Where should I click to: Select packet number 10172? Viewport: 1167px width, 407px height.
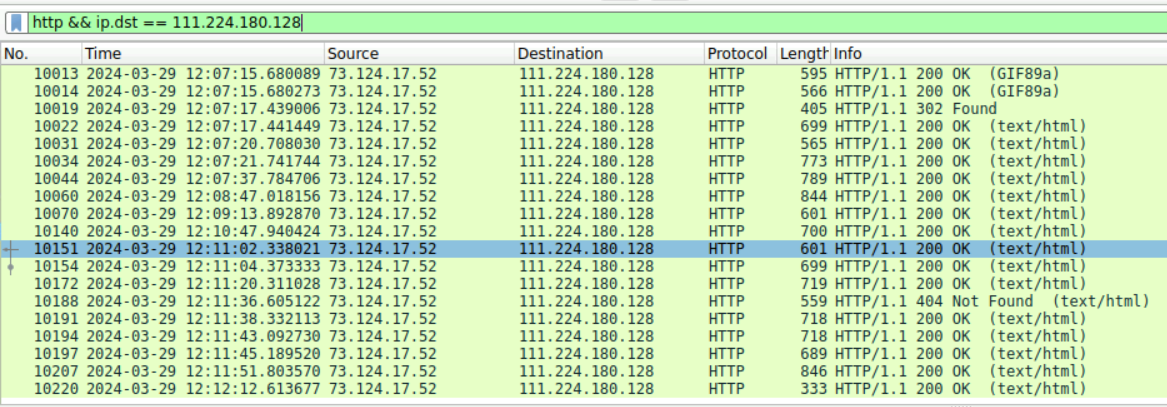click(584, 283)
